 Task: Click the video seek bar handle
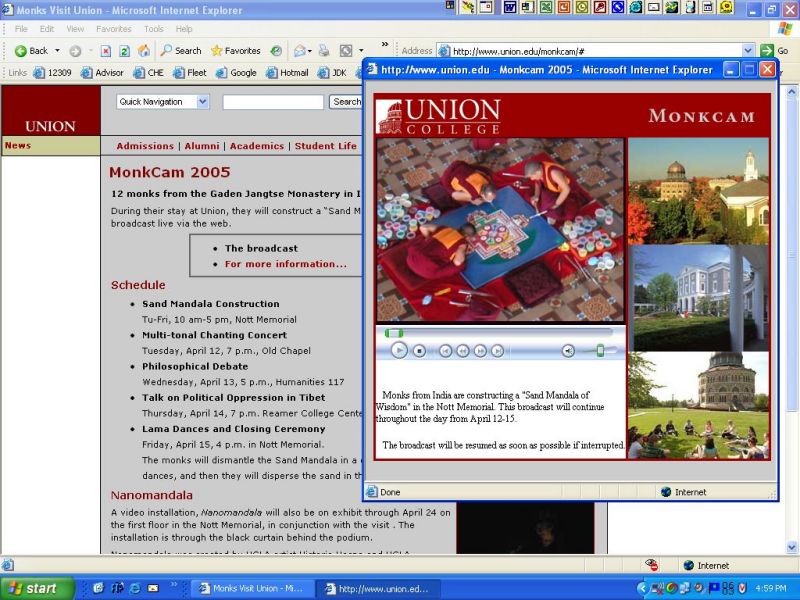tap(395, 333)
